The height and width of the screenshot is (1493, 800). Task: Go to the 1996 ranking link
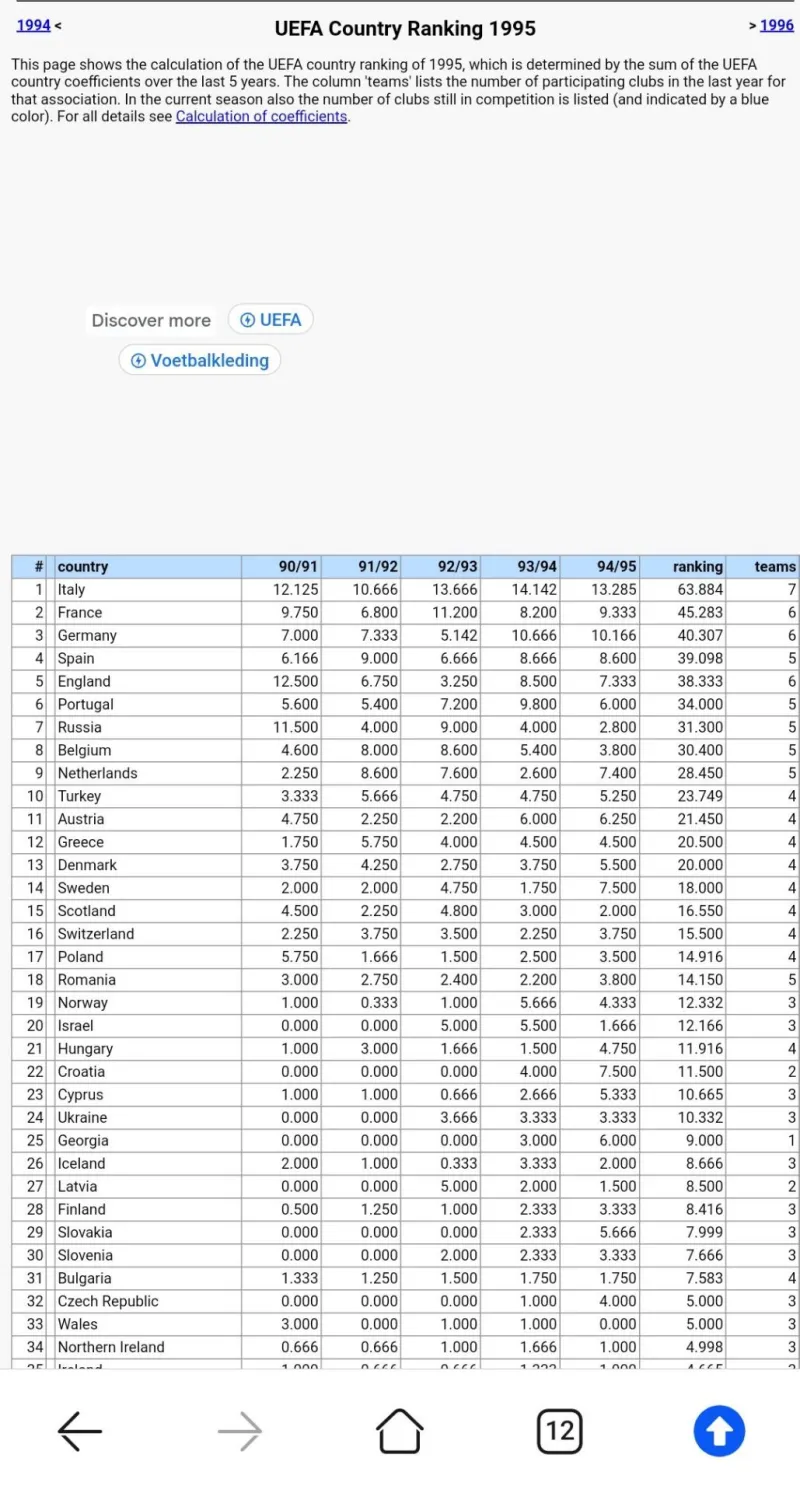coord(777,25)
